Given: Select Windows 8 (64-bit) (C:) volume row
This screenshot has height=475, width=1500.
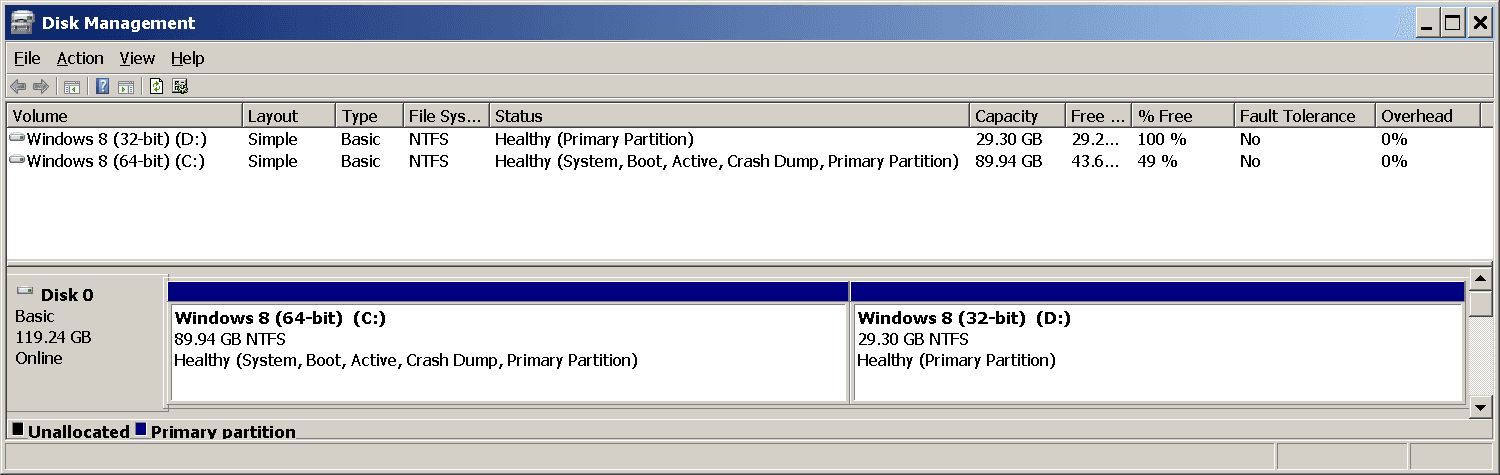Looking at the screenshot, I should pos(115,161).
